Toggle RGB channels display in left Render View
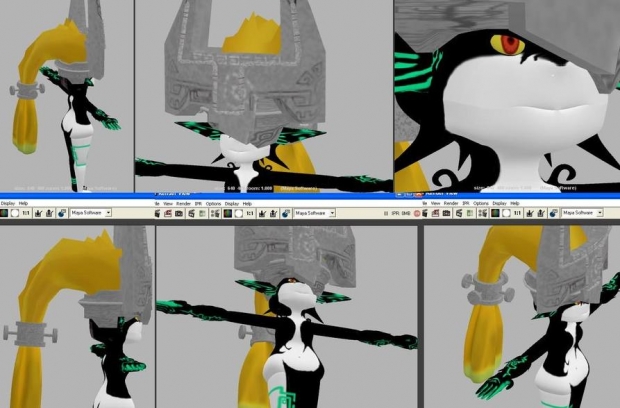 point(4,213)
